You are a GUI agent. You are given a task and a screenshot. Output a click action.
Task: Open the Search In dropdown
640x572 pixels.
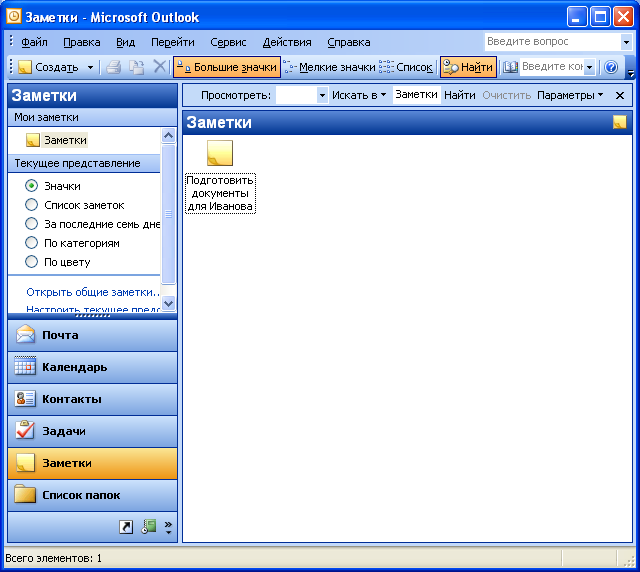359,95
